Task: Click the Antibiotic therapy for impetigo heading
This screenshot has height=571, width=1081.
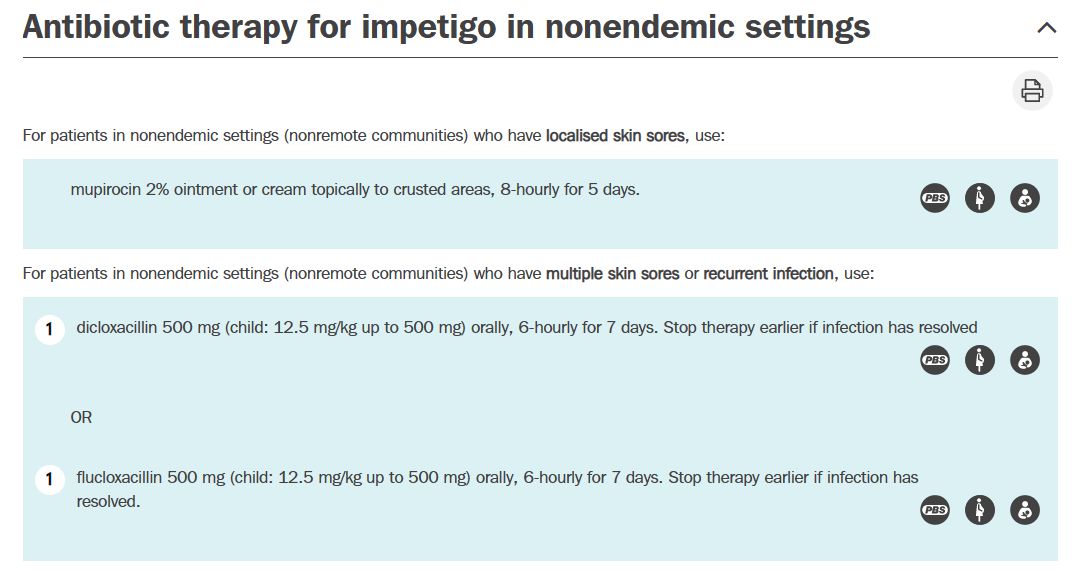Action: (446, 27)
